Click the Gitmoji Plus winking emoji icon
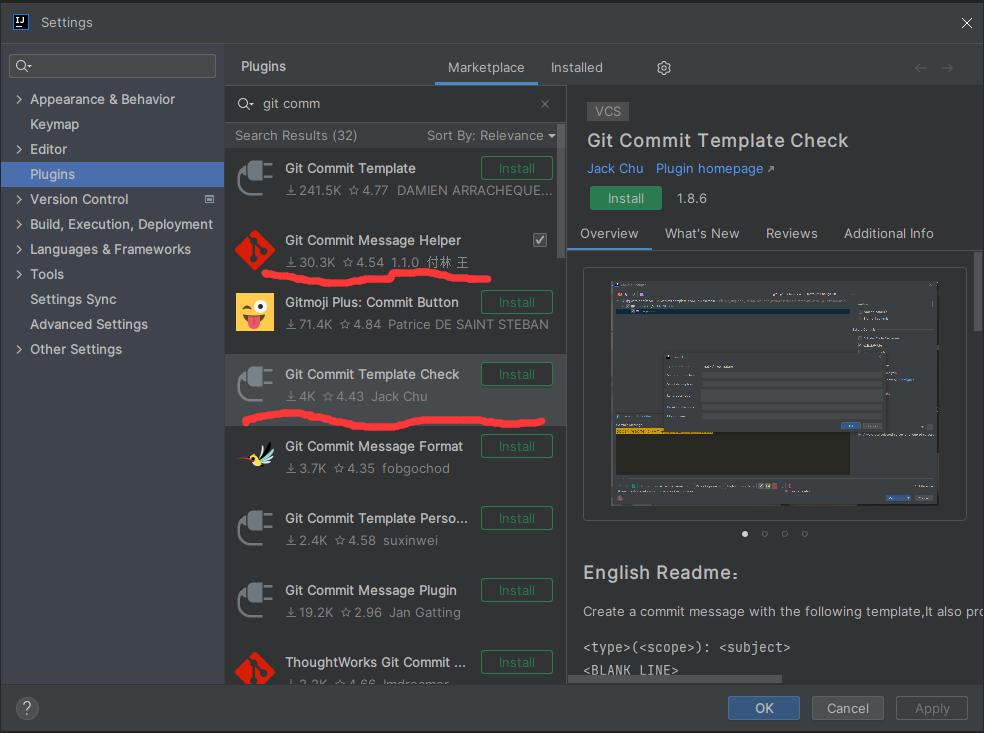The height and width of the screenshot is (733, 984). click(255, 312)
